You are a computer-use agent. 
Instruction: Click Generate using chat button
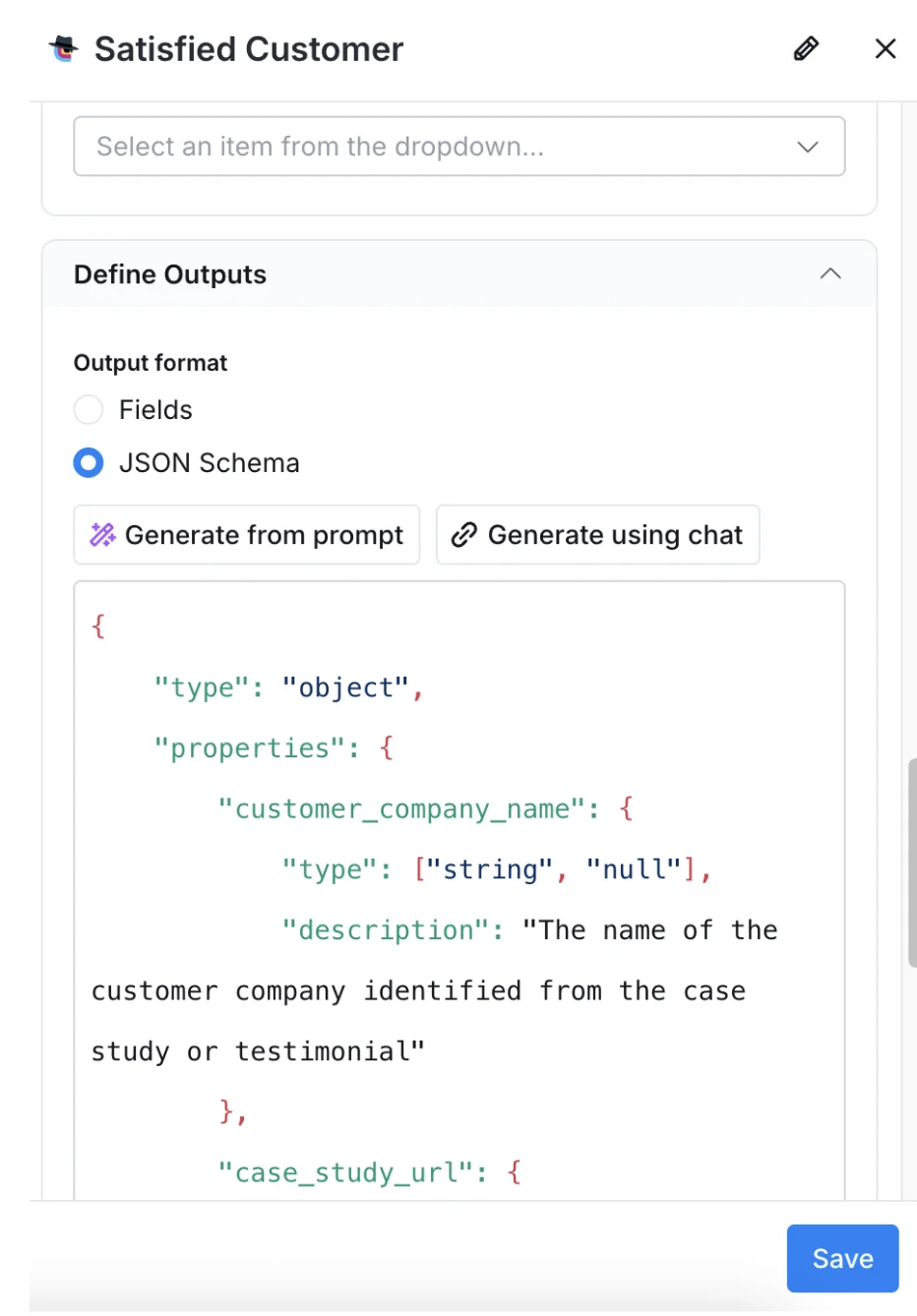coord(597,535)
